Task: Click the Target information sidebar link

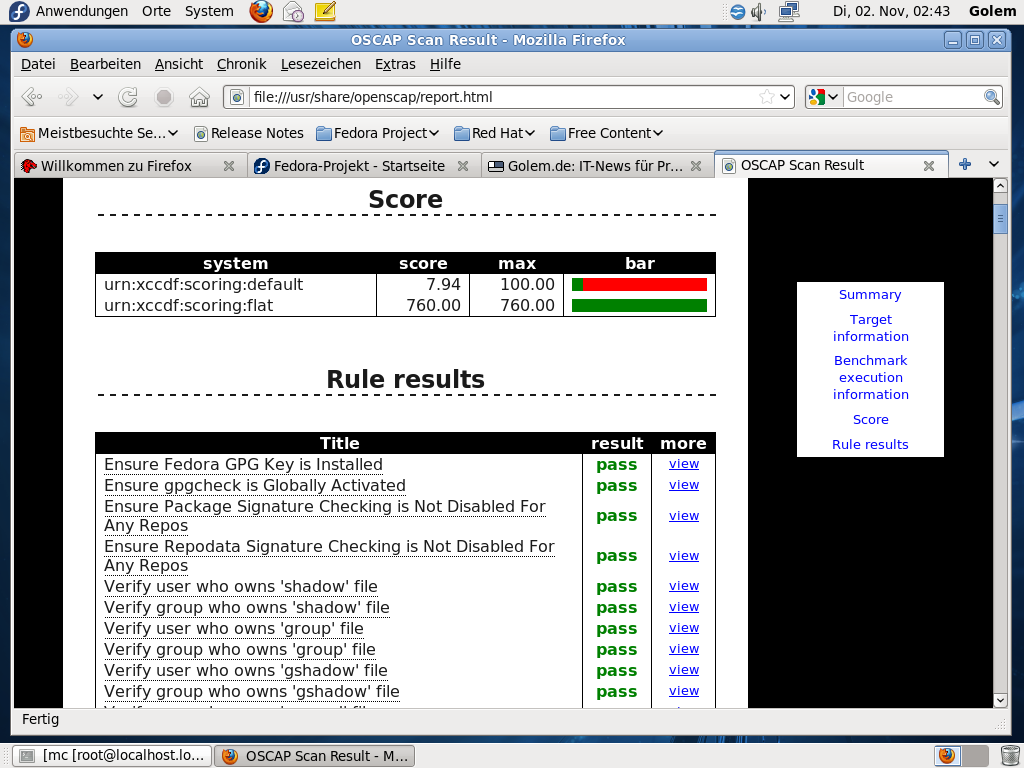Action: pos(870,328)
